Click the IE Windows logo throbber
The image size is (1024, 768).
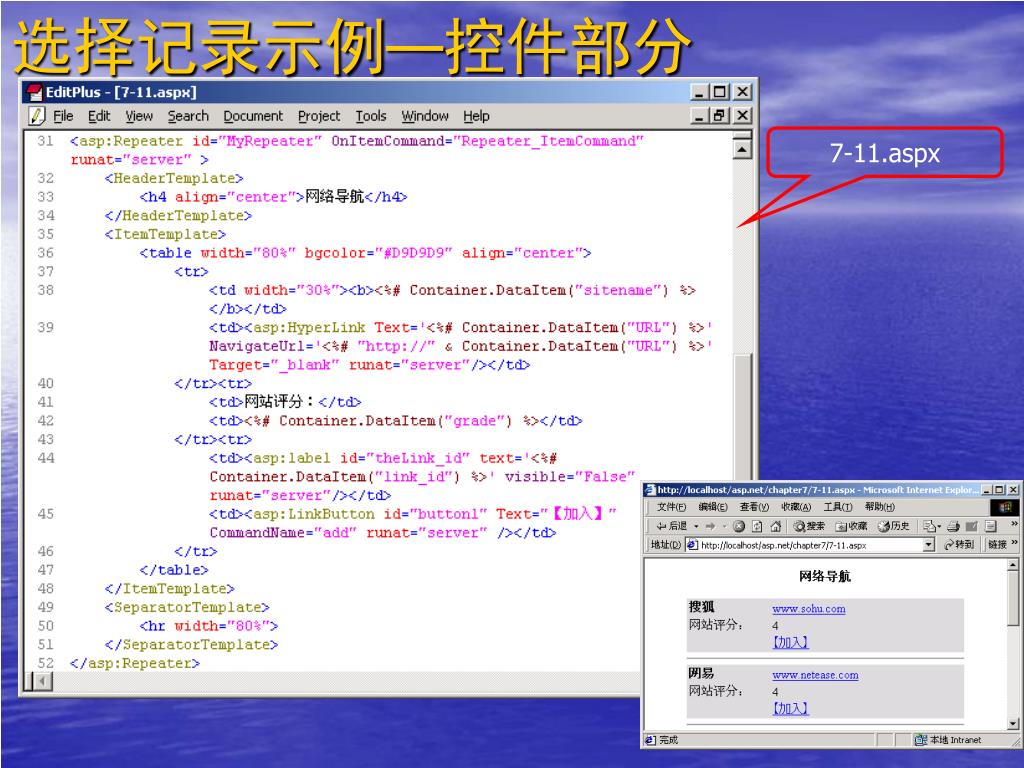pyautogui.click(x=1005, y=507)
